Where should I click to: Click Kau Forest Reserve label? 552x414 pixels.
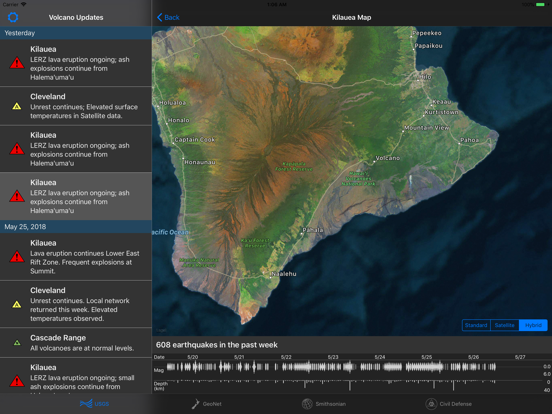click(255, 243)
